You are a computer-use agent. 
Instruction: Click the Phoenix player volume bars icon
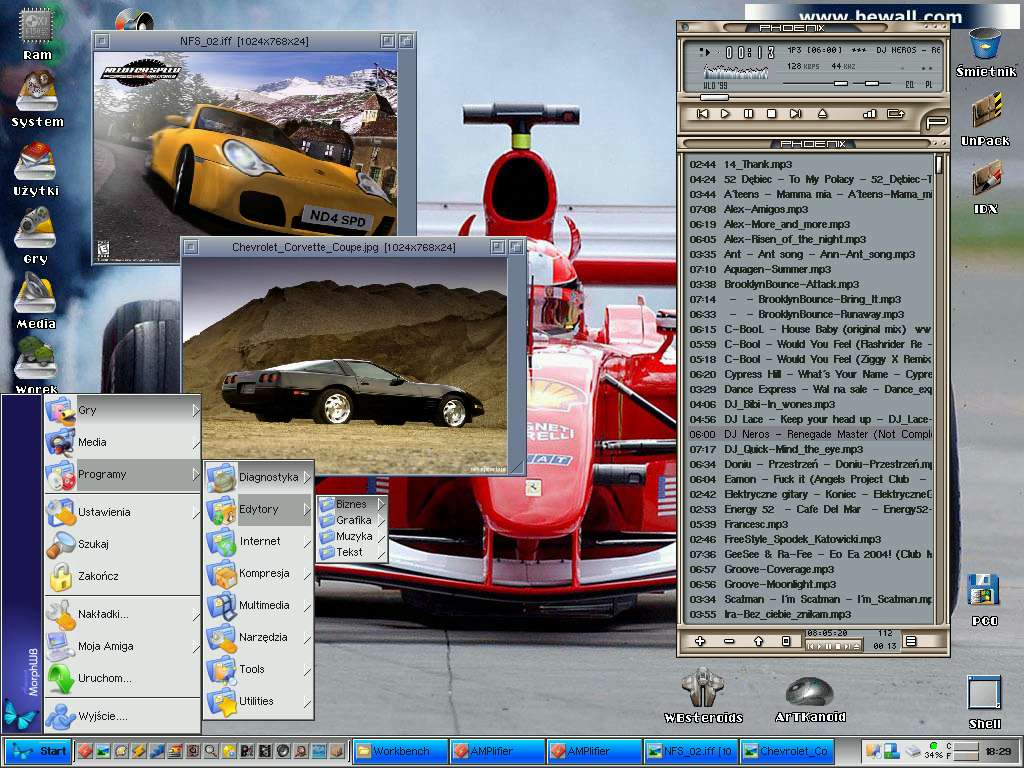pyautogui.click(x=869, y=114)
